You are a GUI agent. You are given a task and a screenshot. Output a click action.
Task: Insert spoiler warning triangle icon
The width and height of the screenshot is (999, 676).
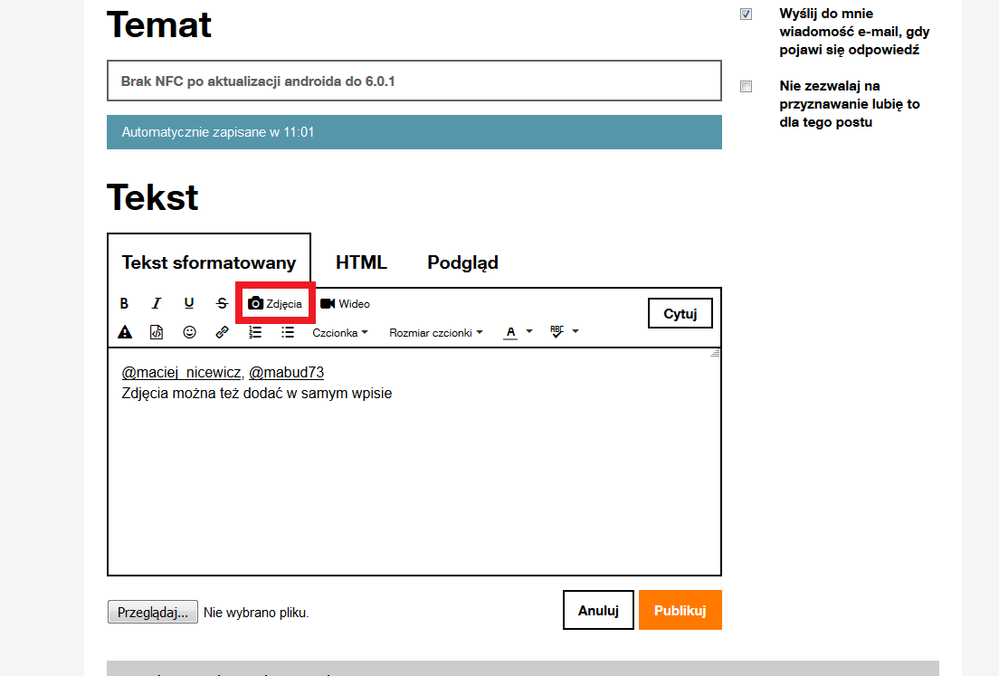pyautogui.click(x=125, y=332)
